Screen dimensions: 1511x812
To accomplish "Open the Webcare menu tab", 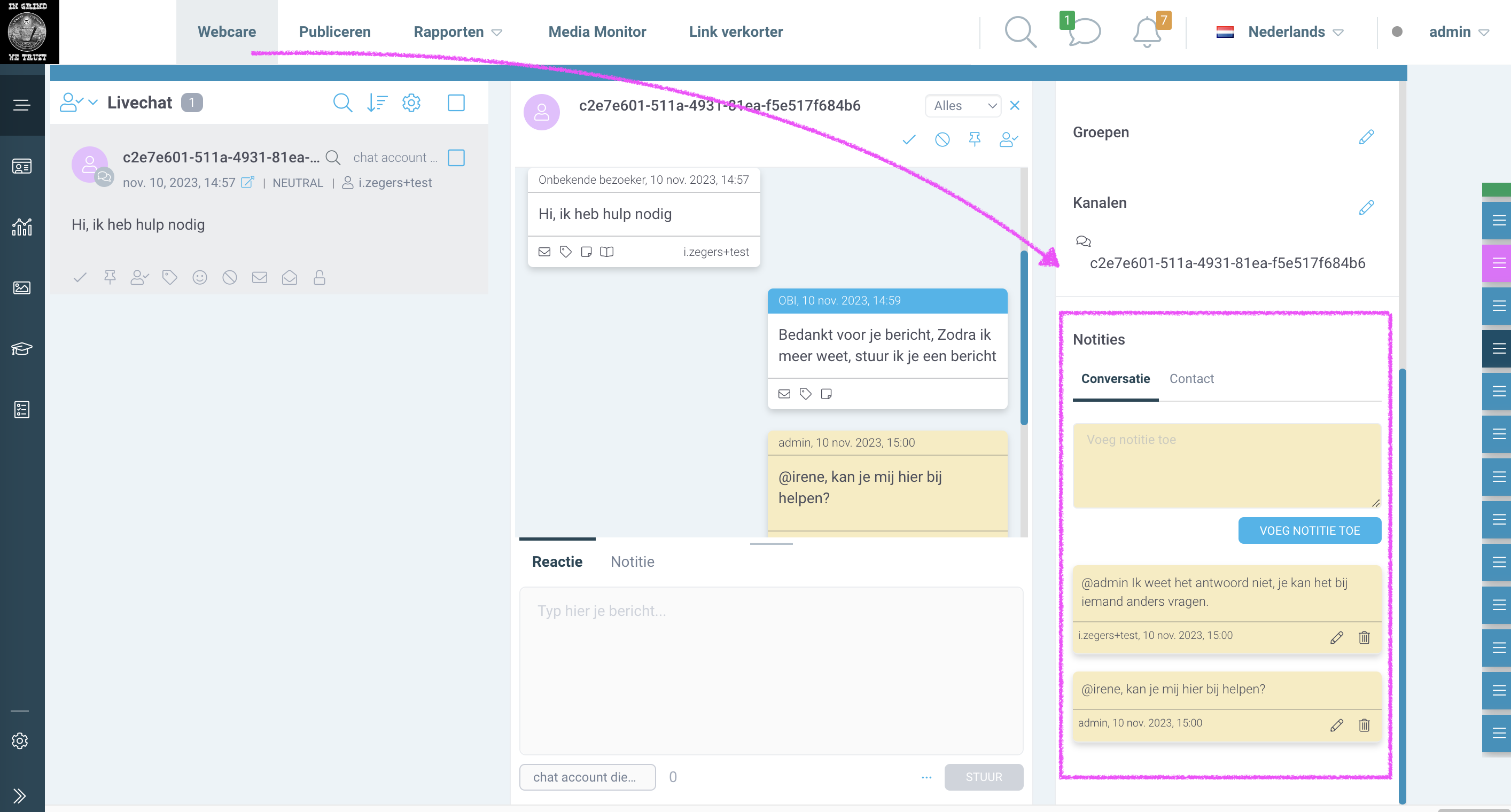I will pyautogui.click(x=227, y=32).
